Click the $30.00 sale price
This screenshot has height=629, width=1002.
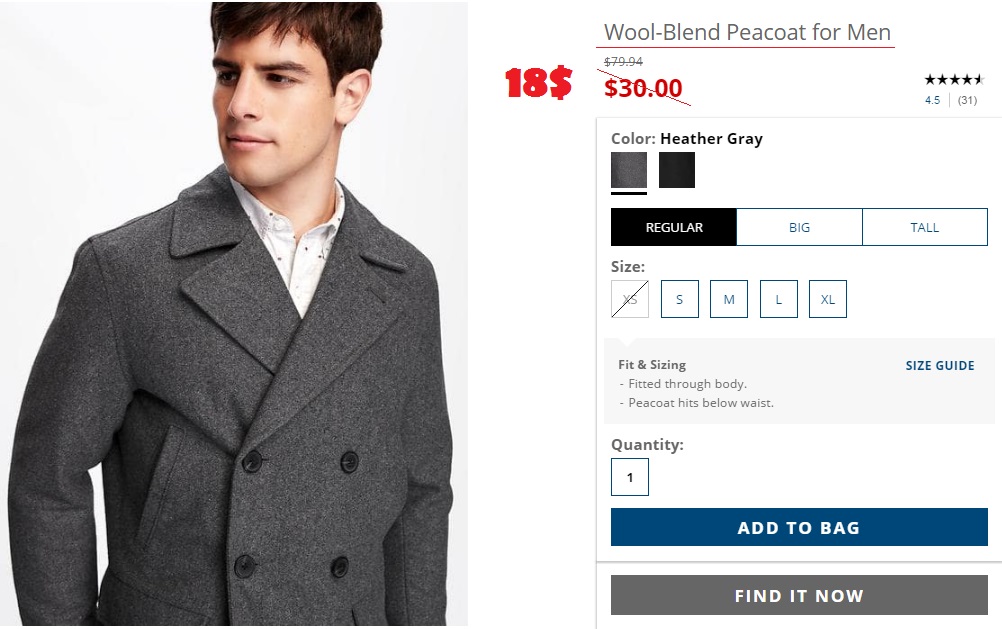pos(643,88)
